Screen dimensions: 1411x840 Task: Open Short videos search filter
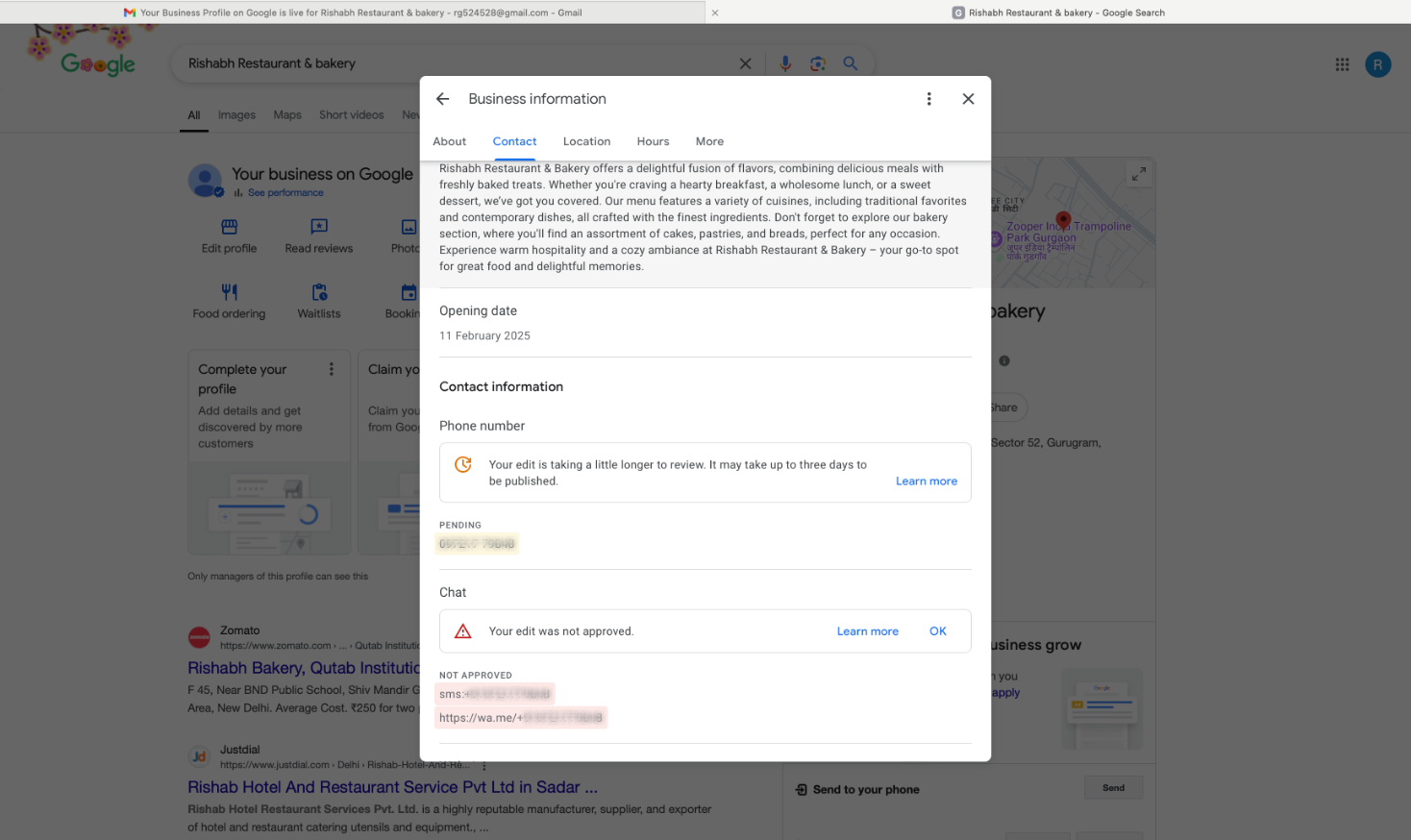coord(352,115)
